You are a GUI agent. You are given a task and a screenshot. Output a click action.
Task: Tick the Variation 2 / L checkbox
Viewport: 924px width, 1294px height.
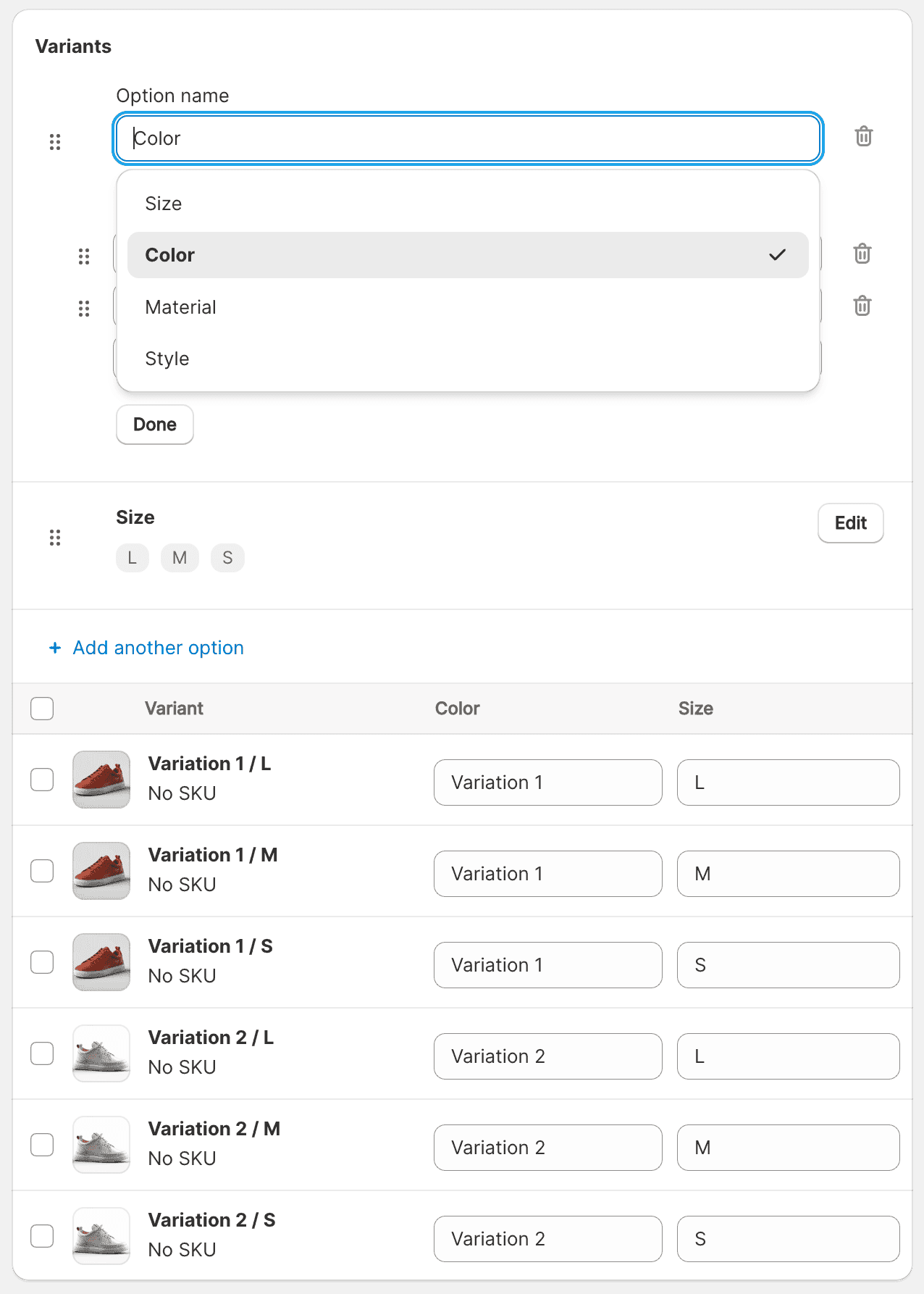click(42, 1053)
